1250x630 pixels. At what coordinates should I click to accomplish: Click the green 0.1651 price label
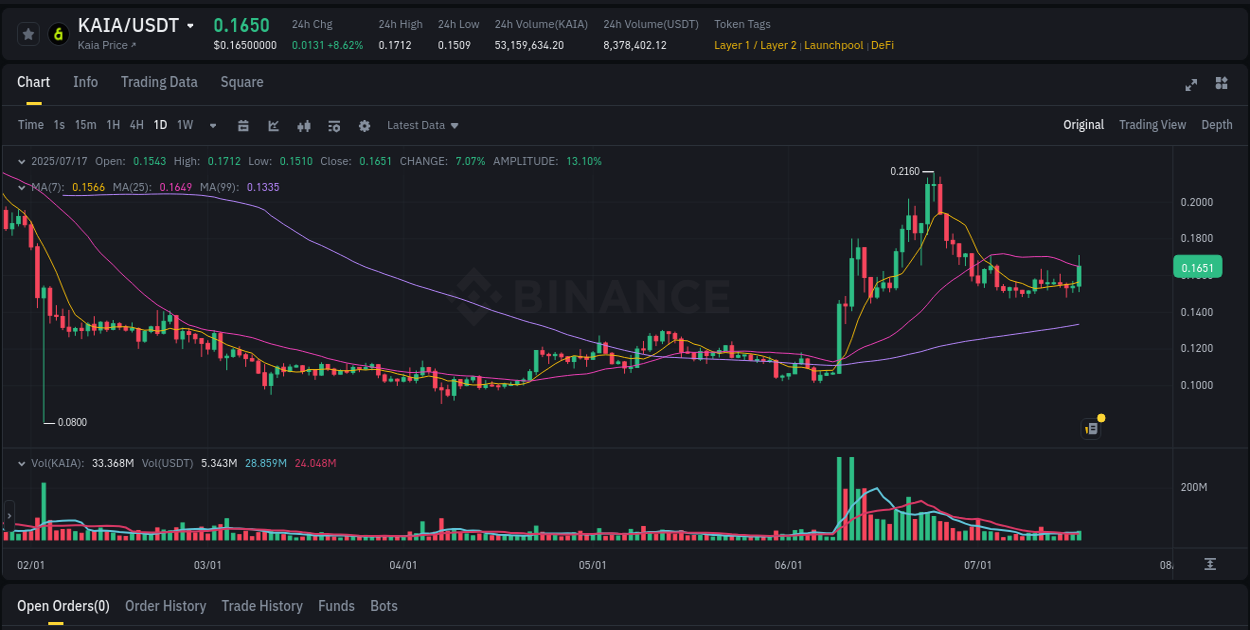click(1197, 266)
